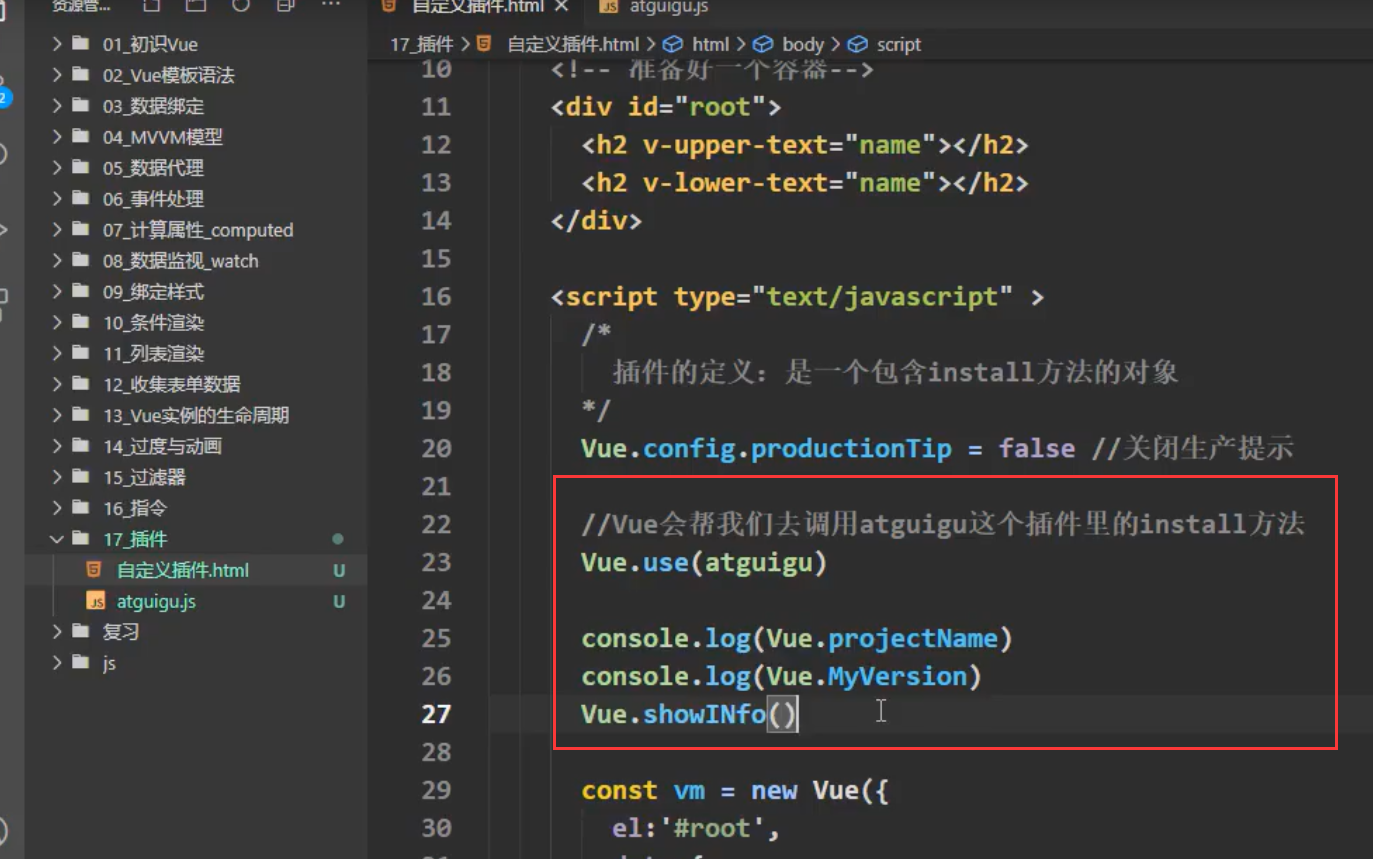1373x859 pixels.
Task: Click the U status next to 自定义插件.html
Action: click(x=339, y=571)
